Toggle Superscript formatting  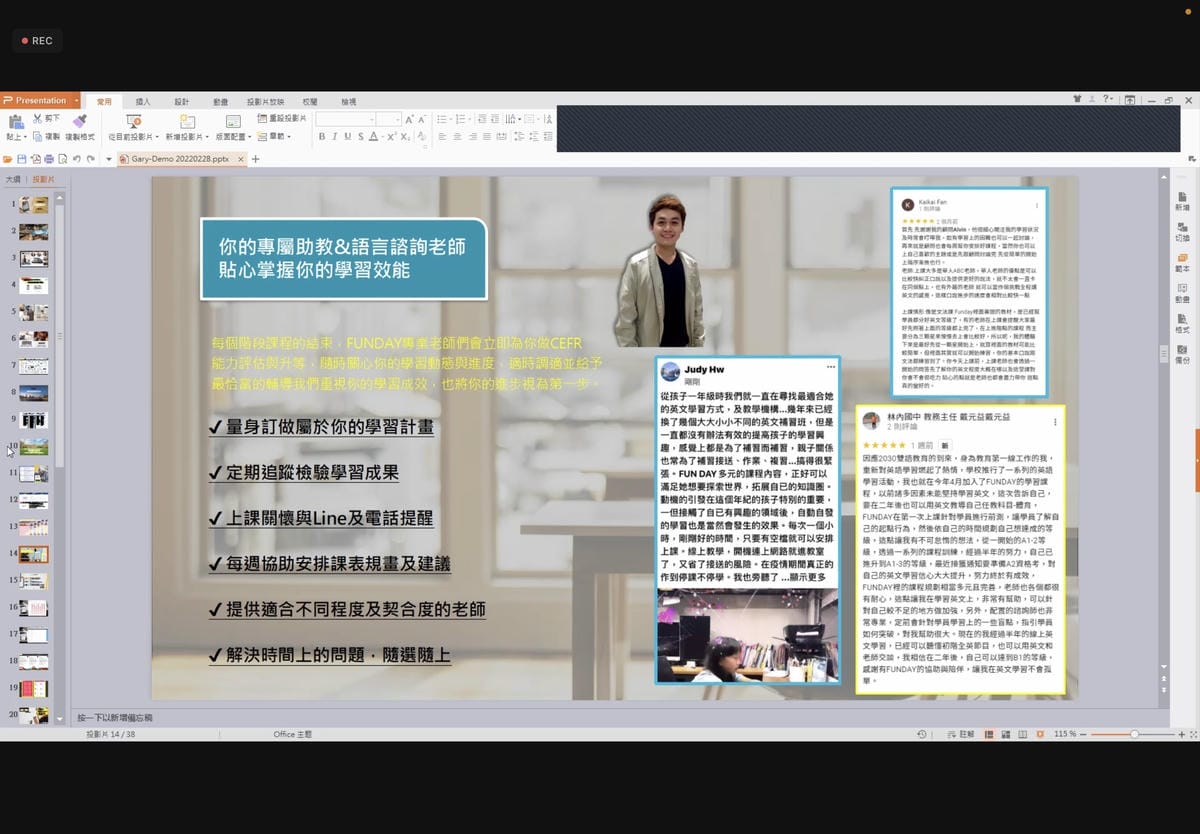coord(390,136)
